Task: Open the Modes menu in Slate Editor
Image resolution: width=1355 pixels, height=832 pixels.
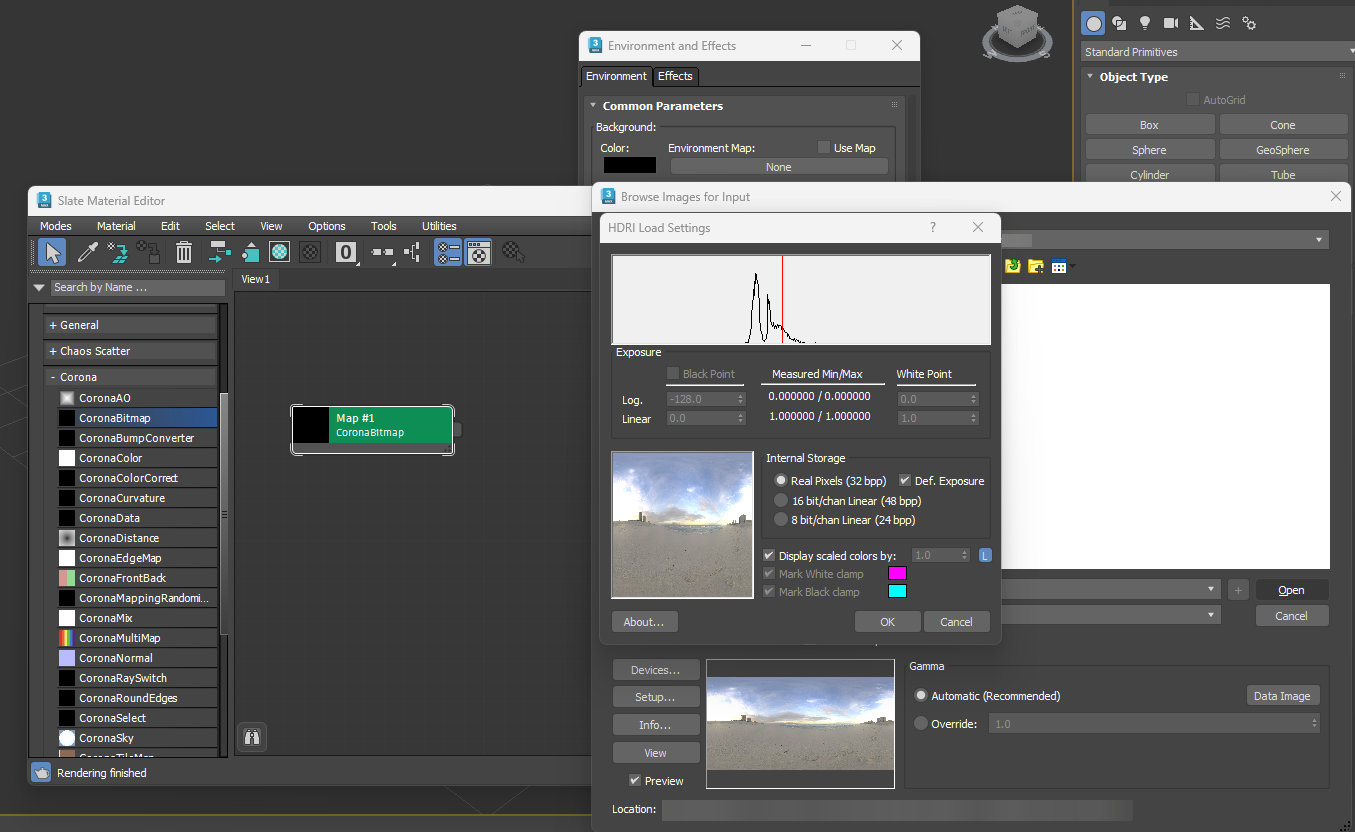Action: point(56,226)
